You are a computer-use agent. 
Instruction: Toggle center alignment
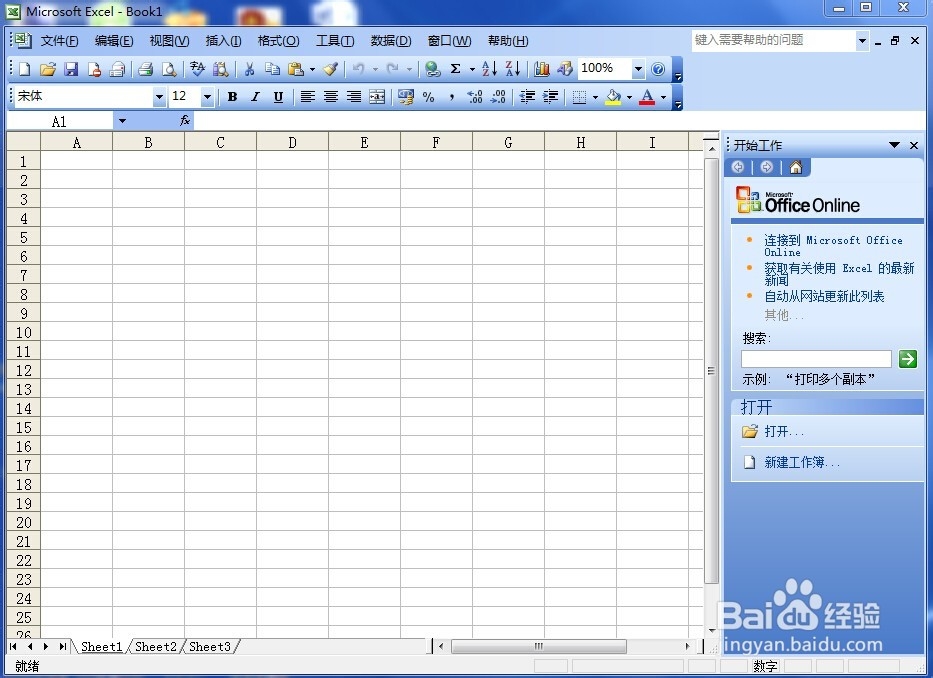click(x=331, y=96)
